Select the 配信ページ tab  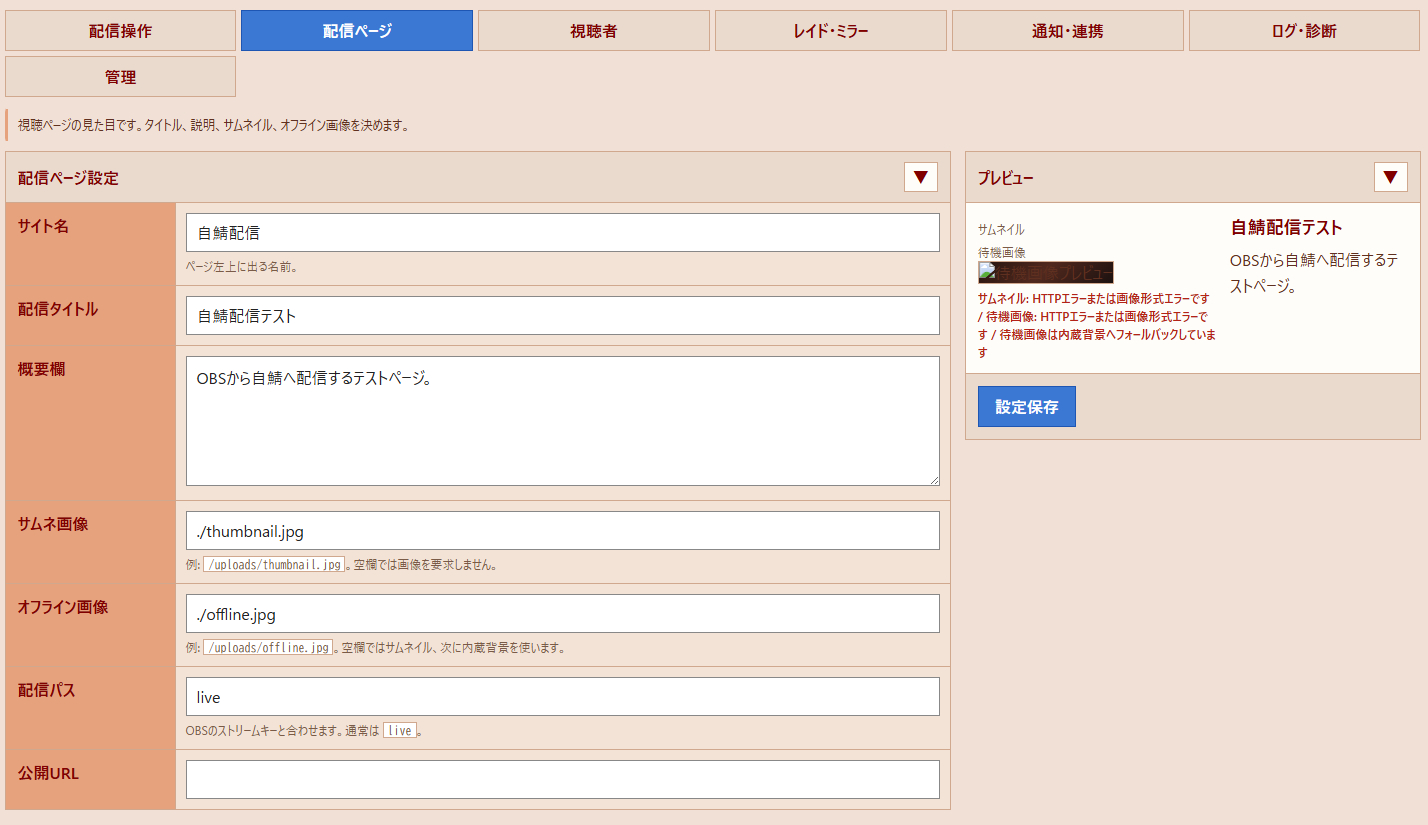point(357,30)
